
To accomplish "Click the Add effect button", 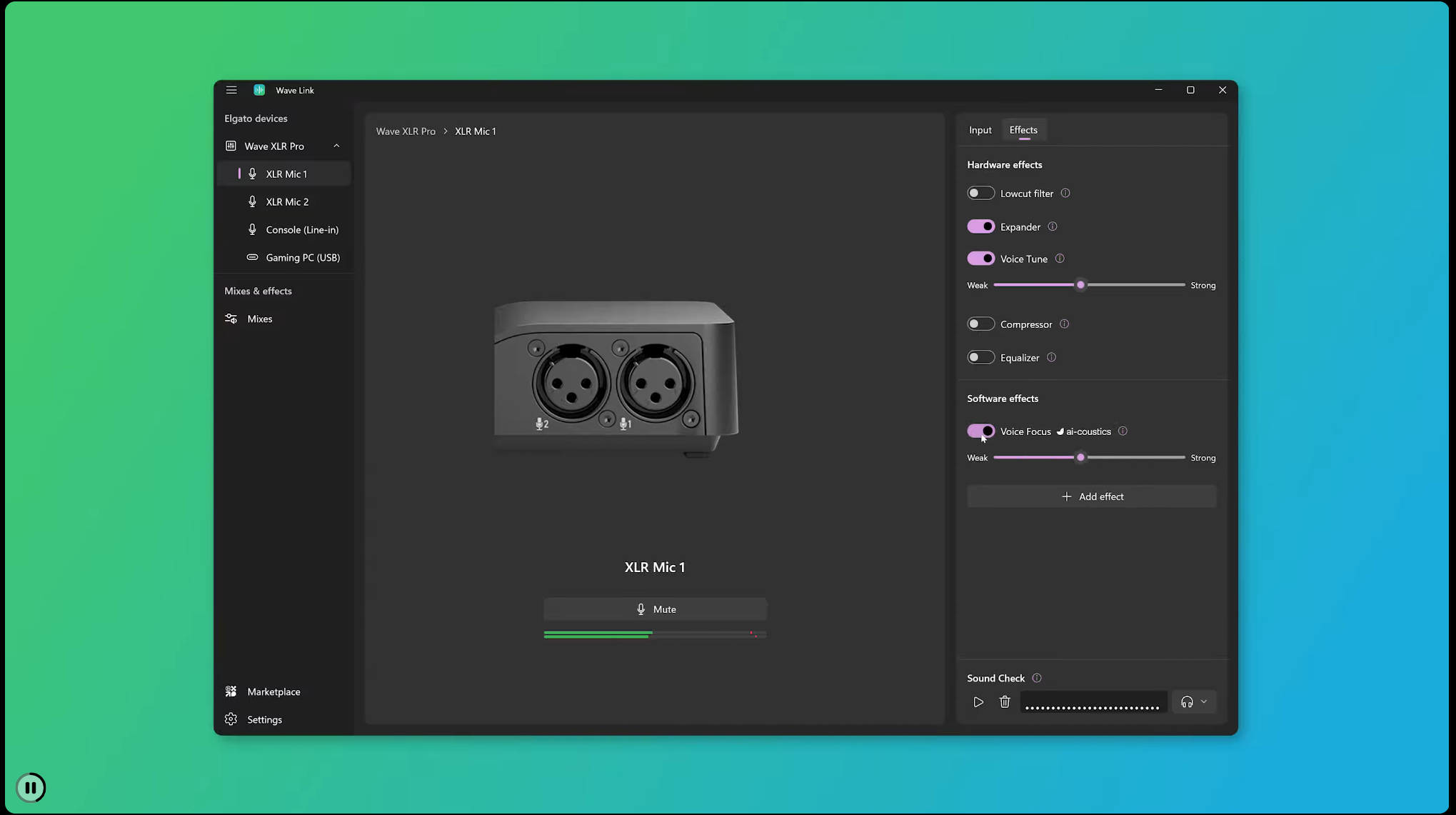I will coord(1091,496).
